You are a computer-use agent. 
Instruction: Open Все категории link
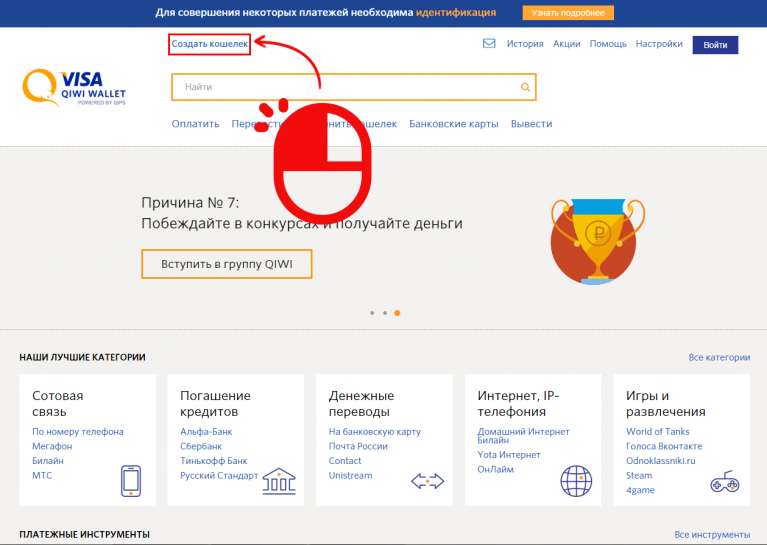[719, 358]
